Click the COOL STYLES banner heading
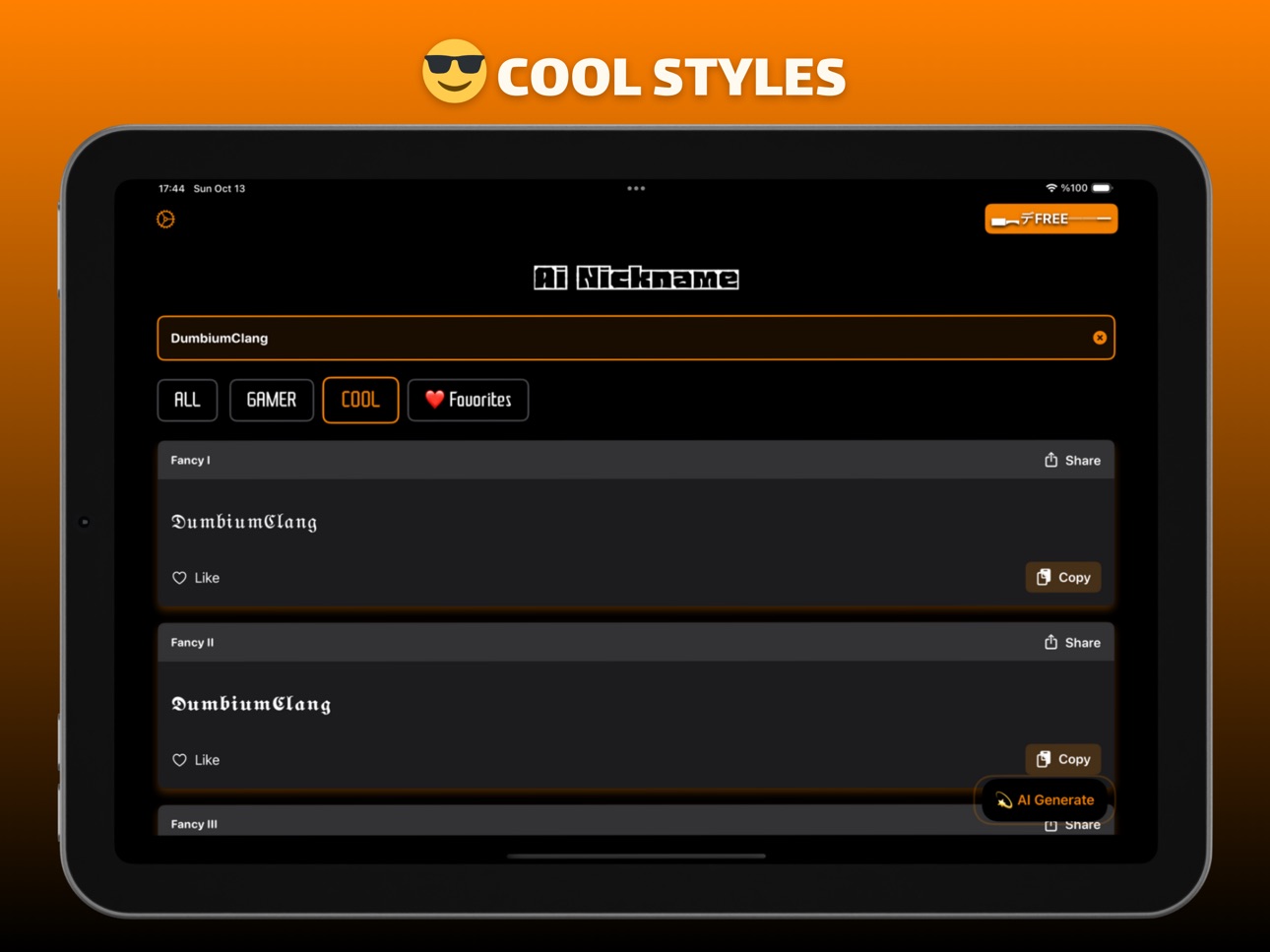The width and height of the screenshot is (1270, 952). pyautogui.click(x=671, y=77)
